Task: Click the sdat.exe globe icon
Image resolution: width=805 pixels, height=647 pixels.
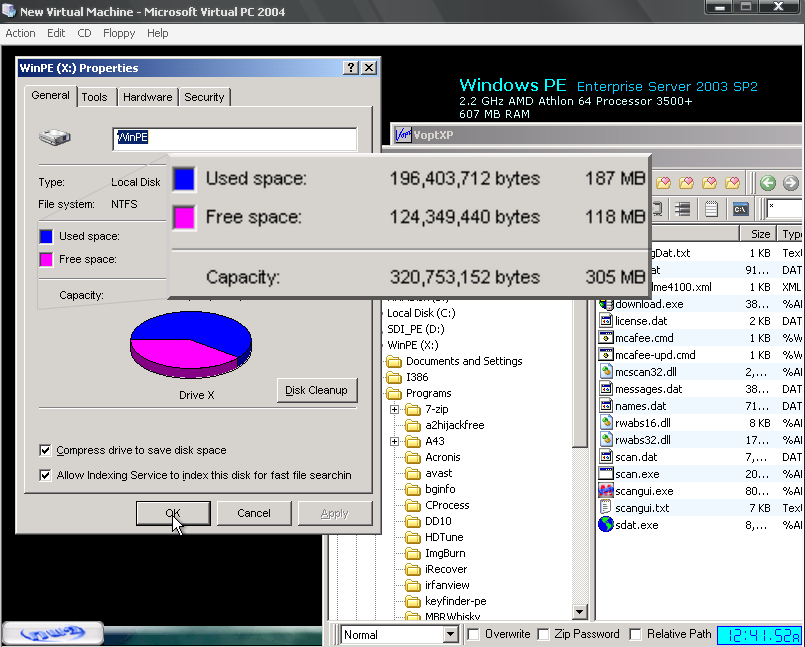Action: pyautogui.click(x=606, y=525)
